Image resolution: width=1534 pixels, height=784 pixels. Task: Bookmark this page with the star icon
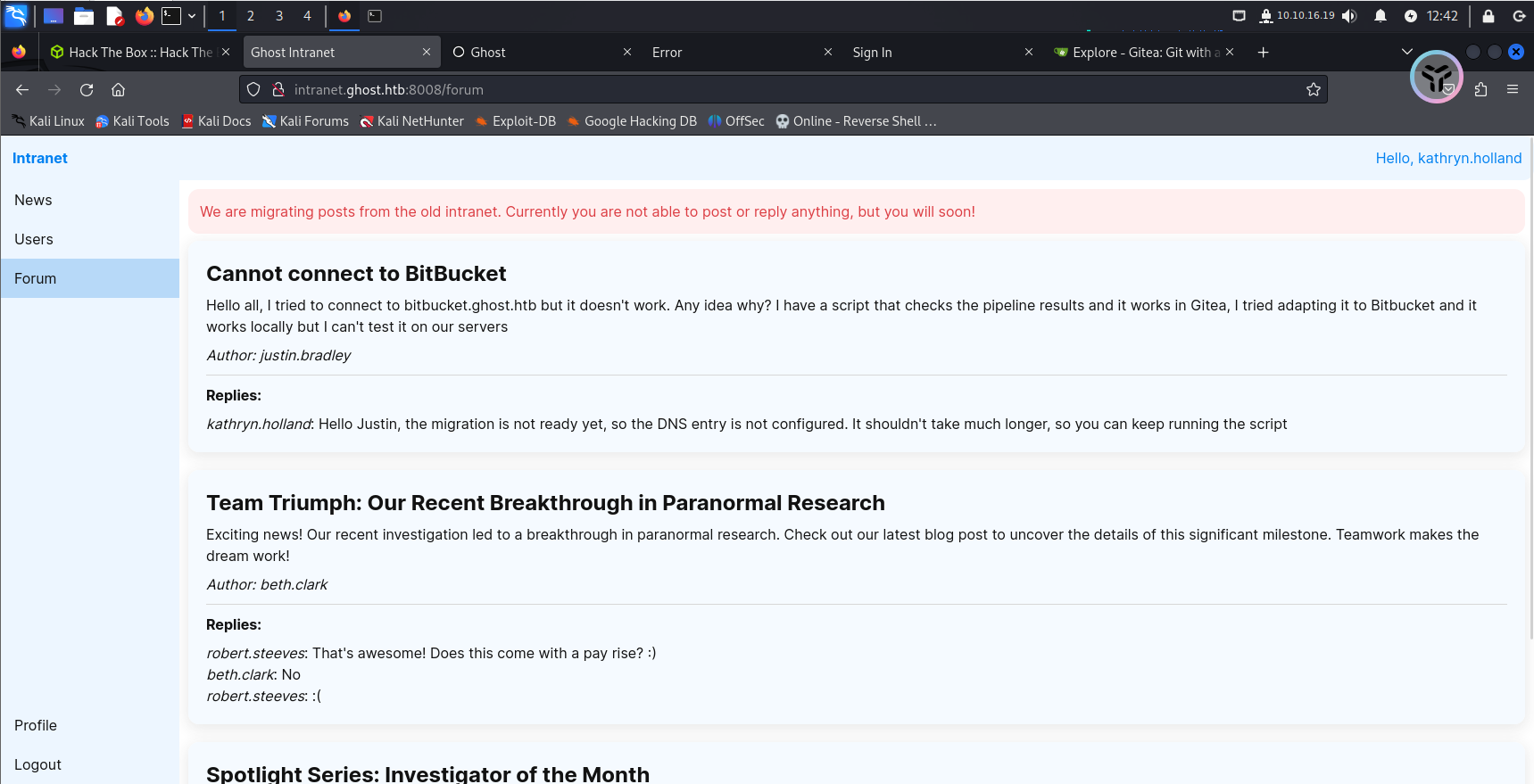1313,90
